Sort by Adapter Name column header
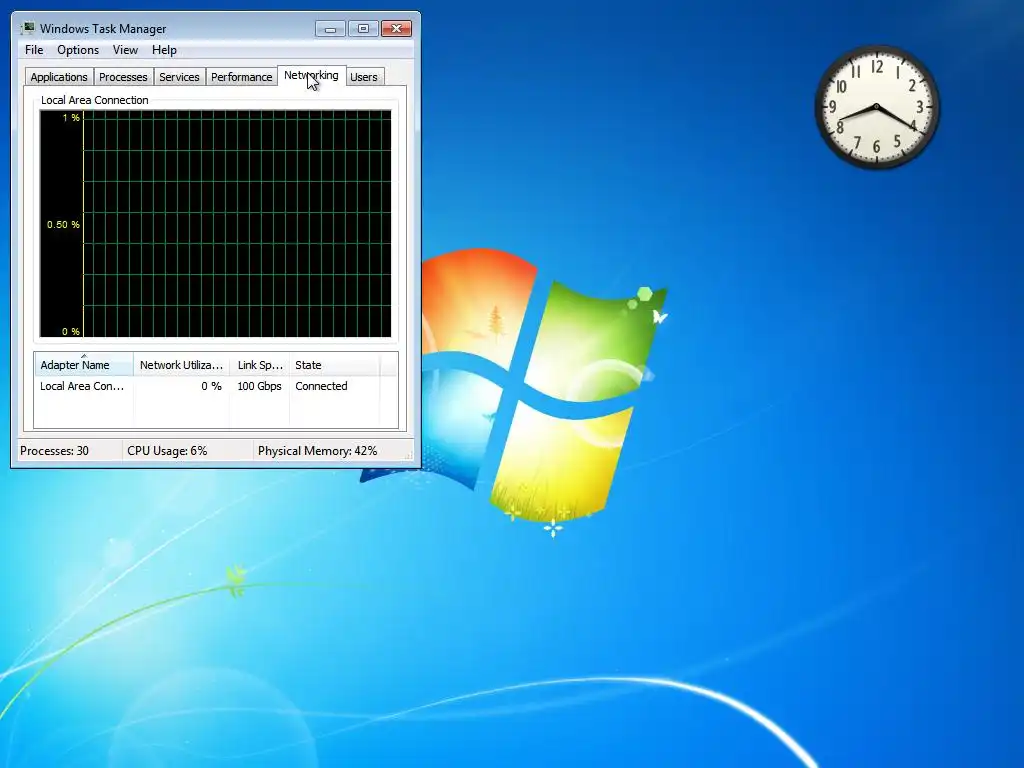Screen dimensions: 1024x768 (x=84, y=365)
